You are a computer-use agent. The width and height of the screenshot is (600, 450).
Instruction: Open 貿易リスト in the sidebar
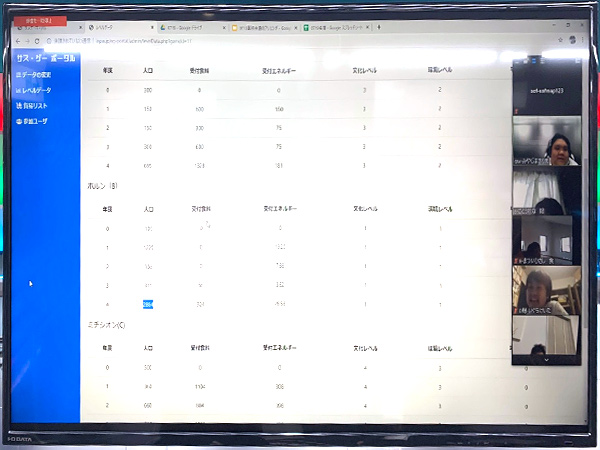point(32,106)
